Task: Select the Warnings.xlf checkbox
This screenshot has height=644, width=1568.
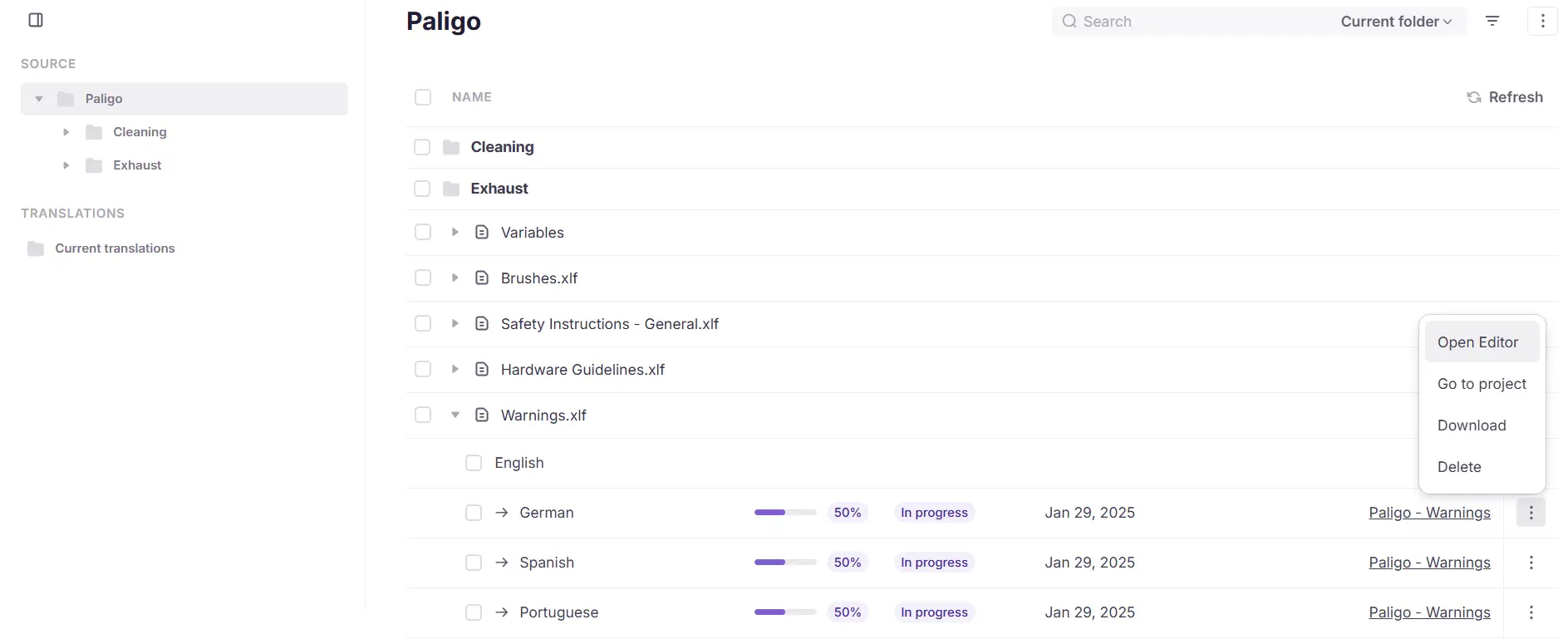Action: (423, 415)
